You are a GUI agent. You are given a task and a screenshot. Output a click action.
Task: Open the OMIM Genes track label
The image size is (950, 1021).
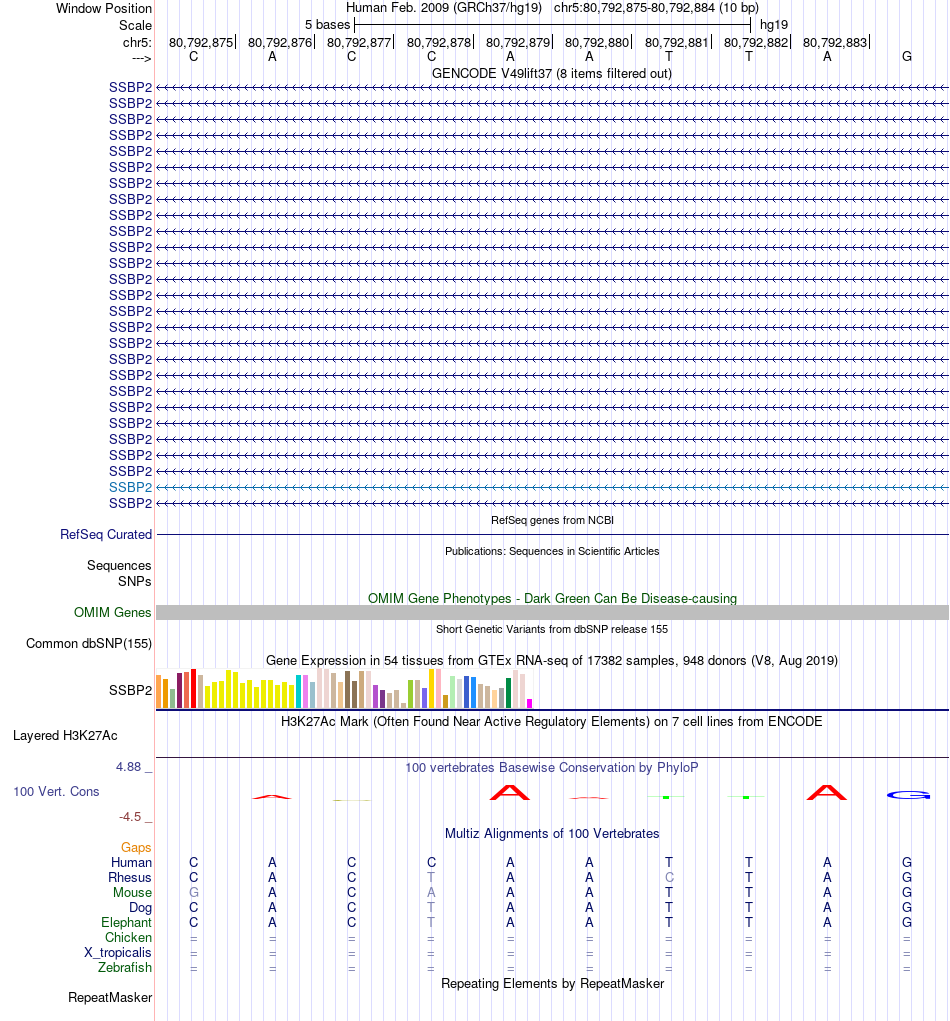[x=112, y=613]
